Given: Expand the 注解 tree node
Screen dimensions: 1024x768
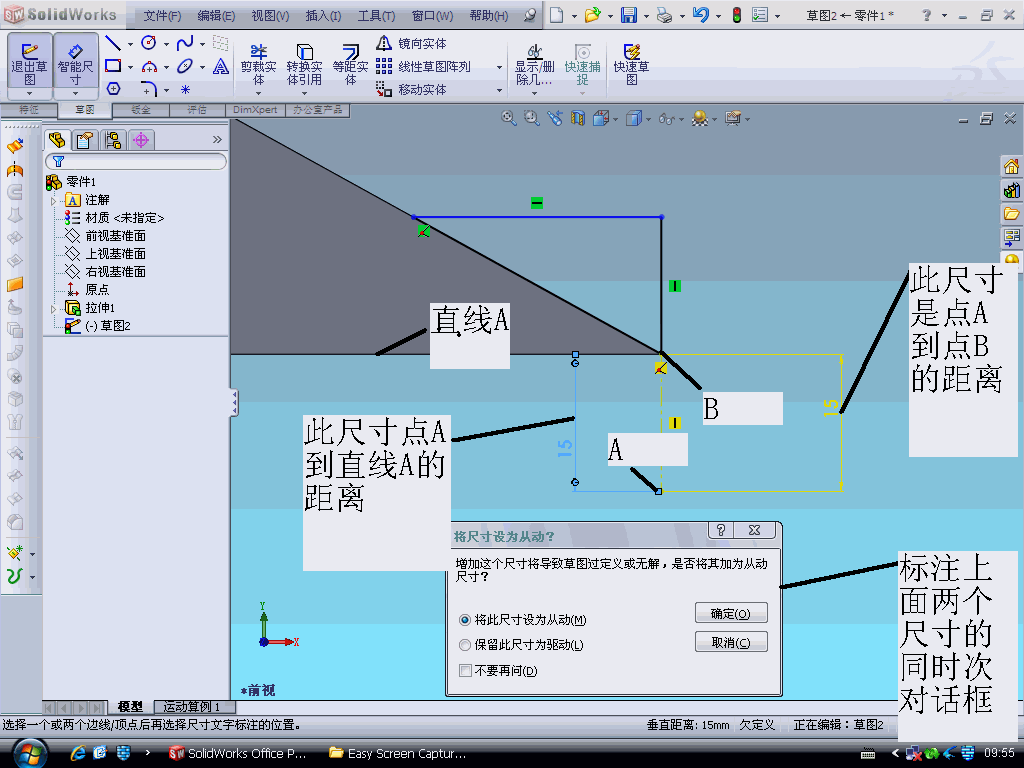Looking at the screenshot, I should tap(54, 200).
